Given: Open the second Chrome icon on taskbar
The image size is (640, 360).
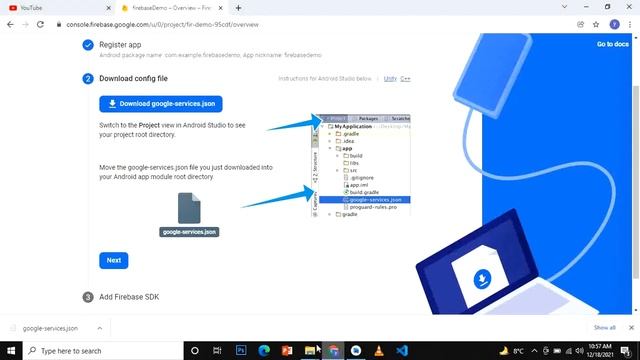Looking at the screenshot, I should pos(356,351).
